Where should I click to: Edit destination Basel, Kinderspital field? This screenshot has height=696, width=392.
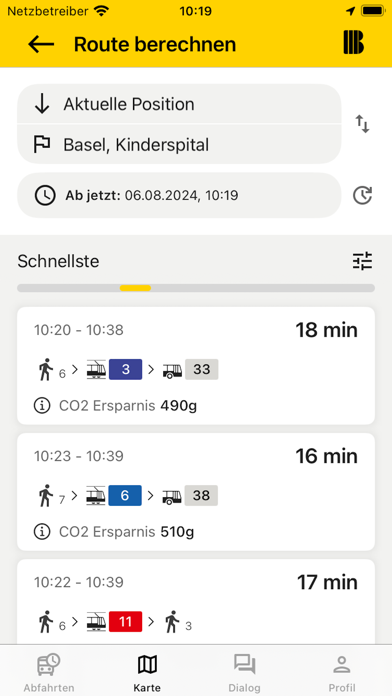(179, 144)
